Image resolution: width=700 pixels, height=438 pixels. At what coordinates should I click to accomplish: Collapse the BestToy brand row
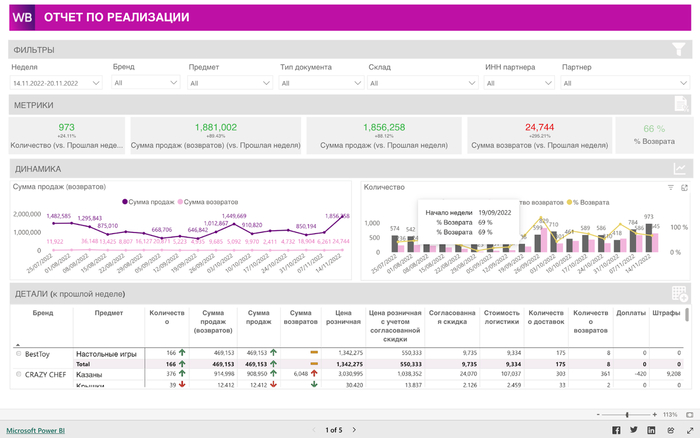pos(18,353)
